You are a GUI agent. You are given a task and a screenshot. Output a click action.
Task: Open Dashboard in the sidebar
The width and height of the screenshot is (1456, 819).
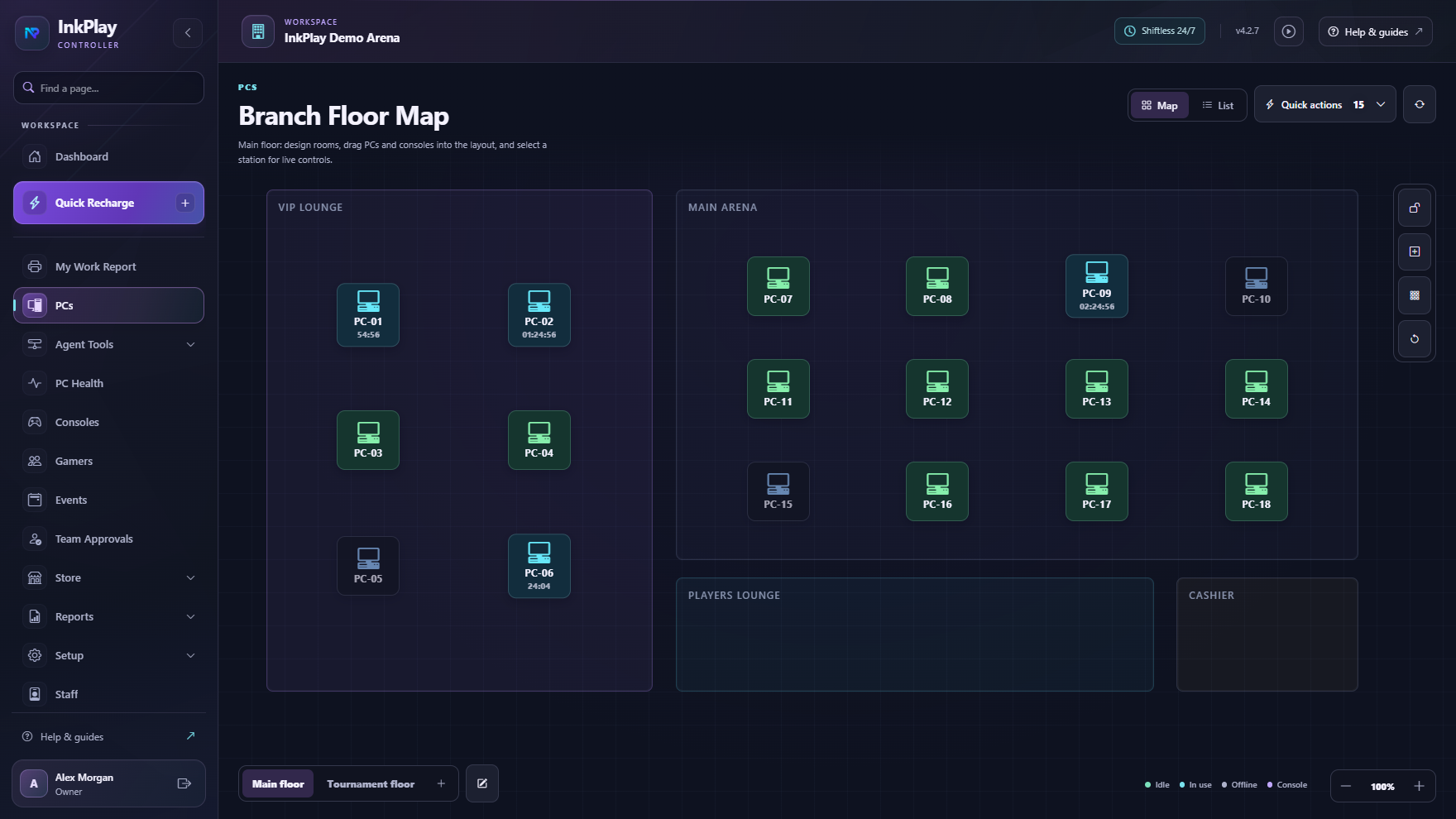[x=109, y=156]
